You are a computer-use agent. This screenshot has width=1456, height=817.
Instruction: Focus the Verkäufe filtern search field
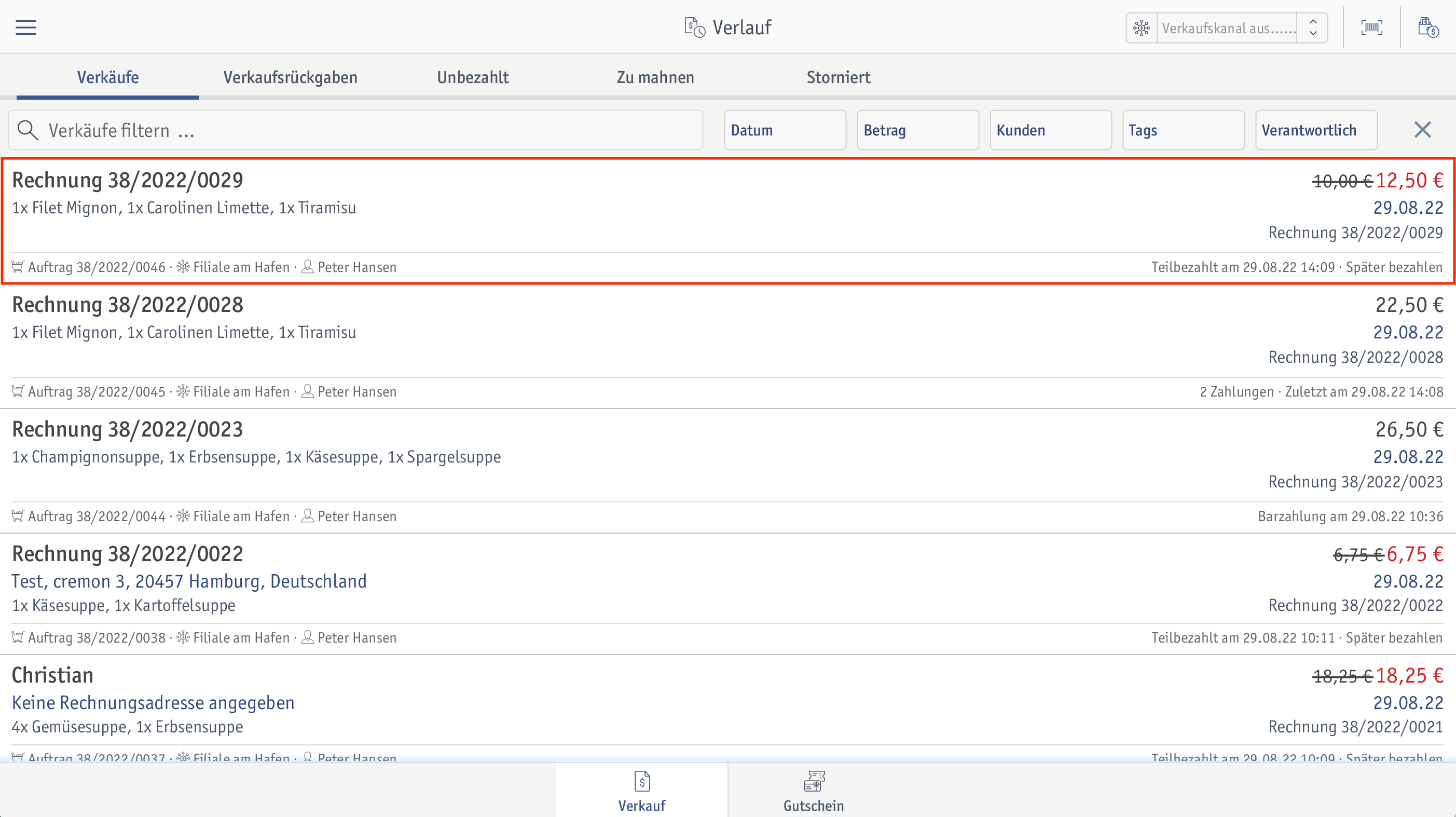pyautogui.click(x=355, y=130)
